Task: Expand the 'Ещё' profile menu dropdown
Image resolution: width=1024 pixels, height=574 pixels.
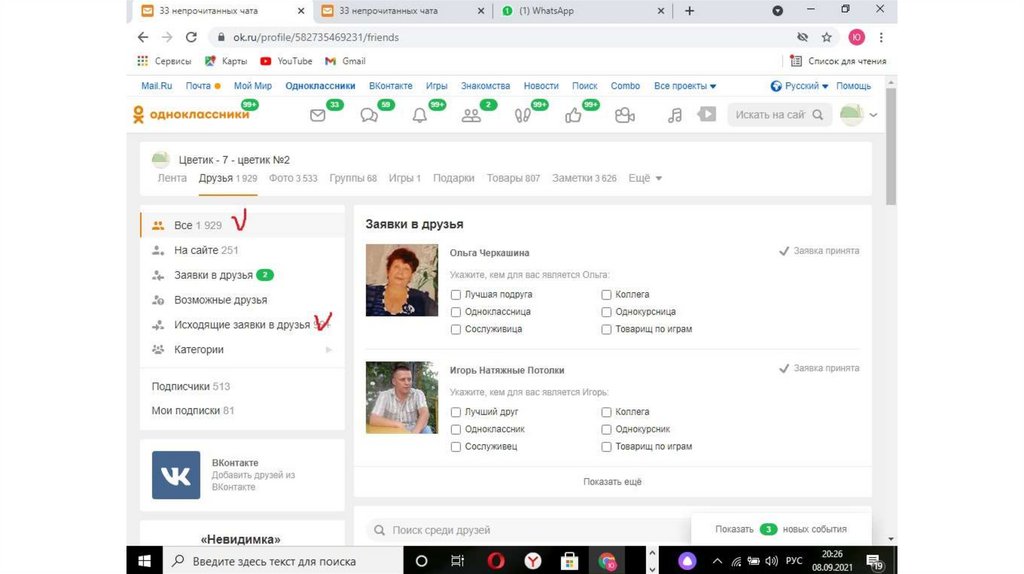Action: point(645,178)
